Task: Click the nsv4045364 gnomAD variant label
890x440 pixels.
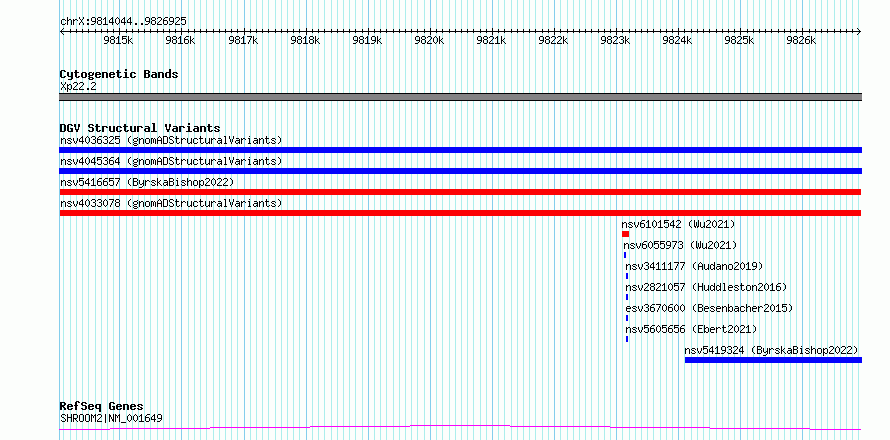Action: pyautogui.click(x=171, y=161)
